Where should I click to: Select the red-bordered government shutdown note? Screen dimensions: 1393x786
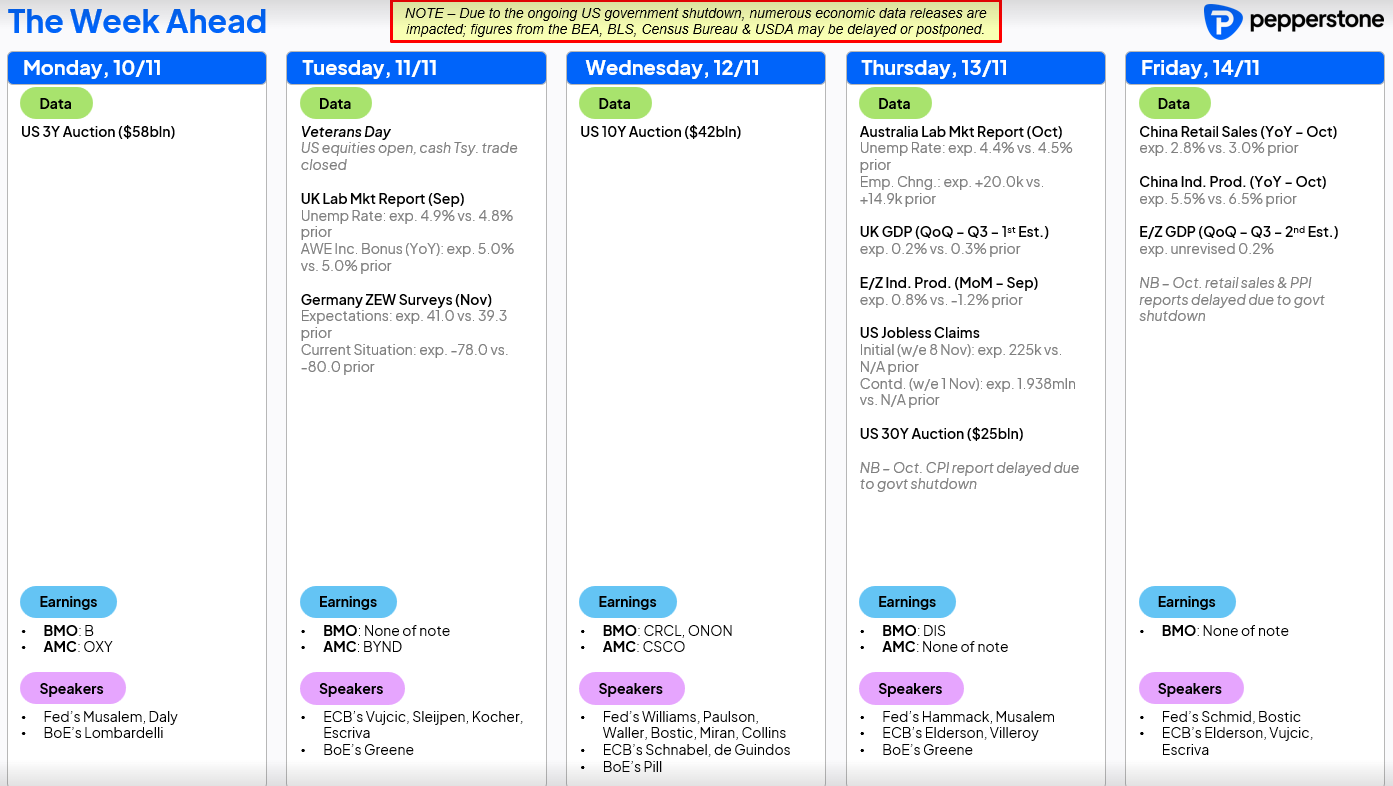pos(695,22)
